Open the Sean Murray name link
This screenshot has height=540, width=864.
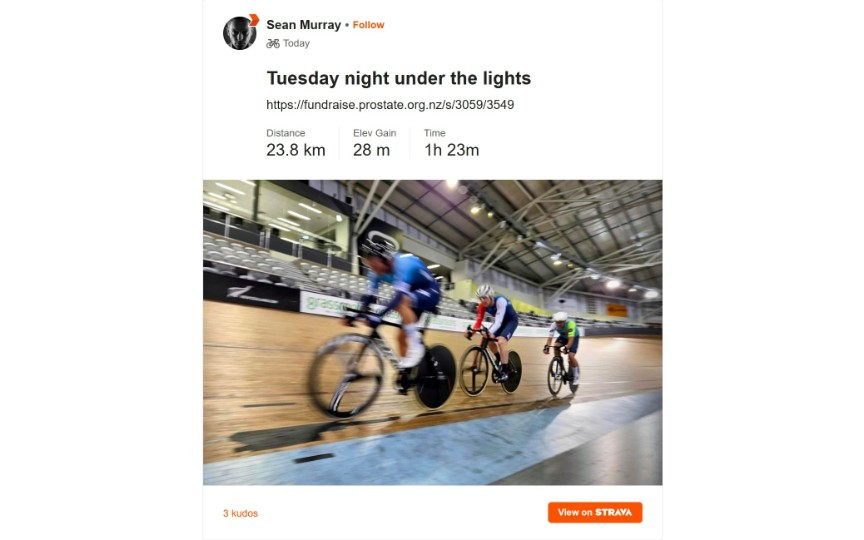click(x=304, y=25)
